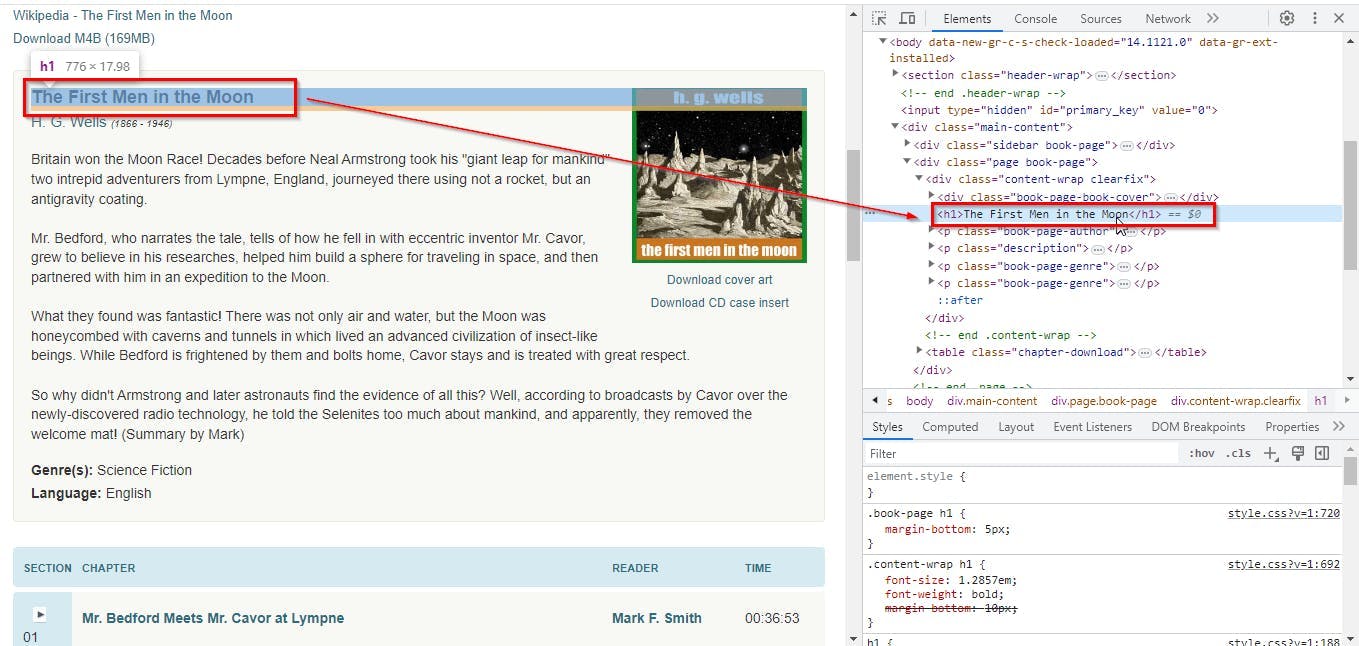Expand the description paragraph node
This screenshot has width=1359, height=646.
point(931,248)
